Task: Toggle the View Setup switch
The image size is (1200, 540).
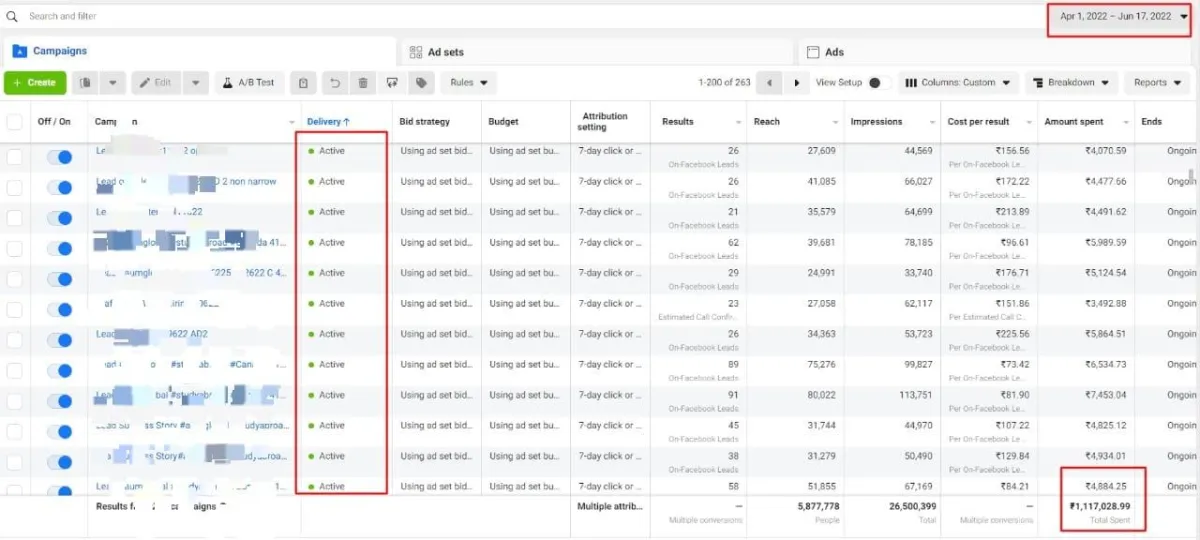Action: pyautogui.click(x=878, y=83)
